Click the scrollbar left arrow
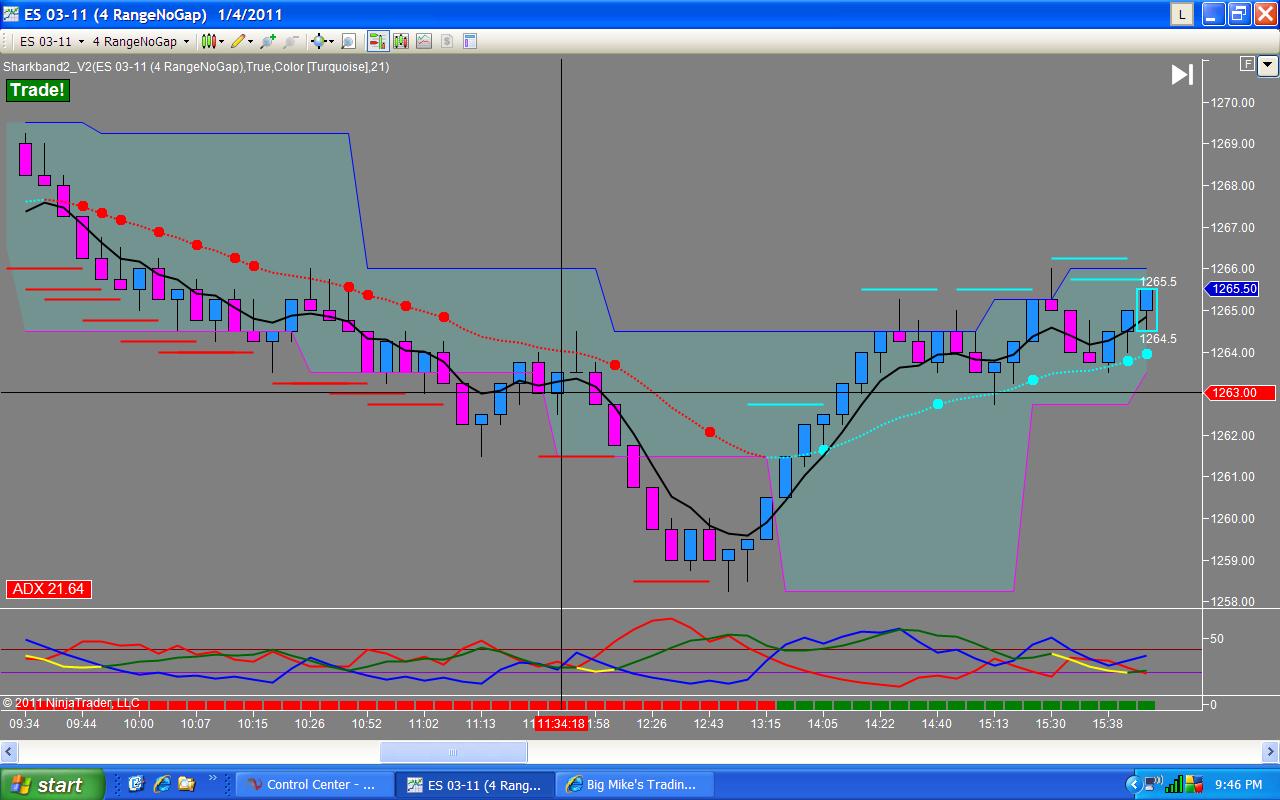 tap(10, 752)
